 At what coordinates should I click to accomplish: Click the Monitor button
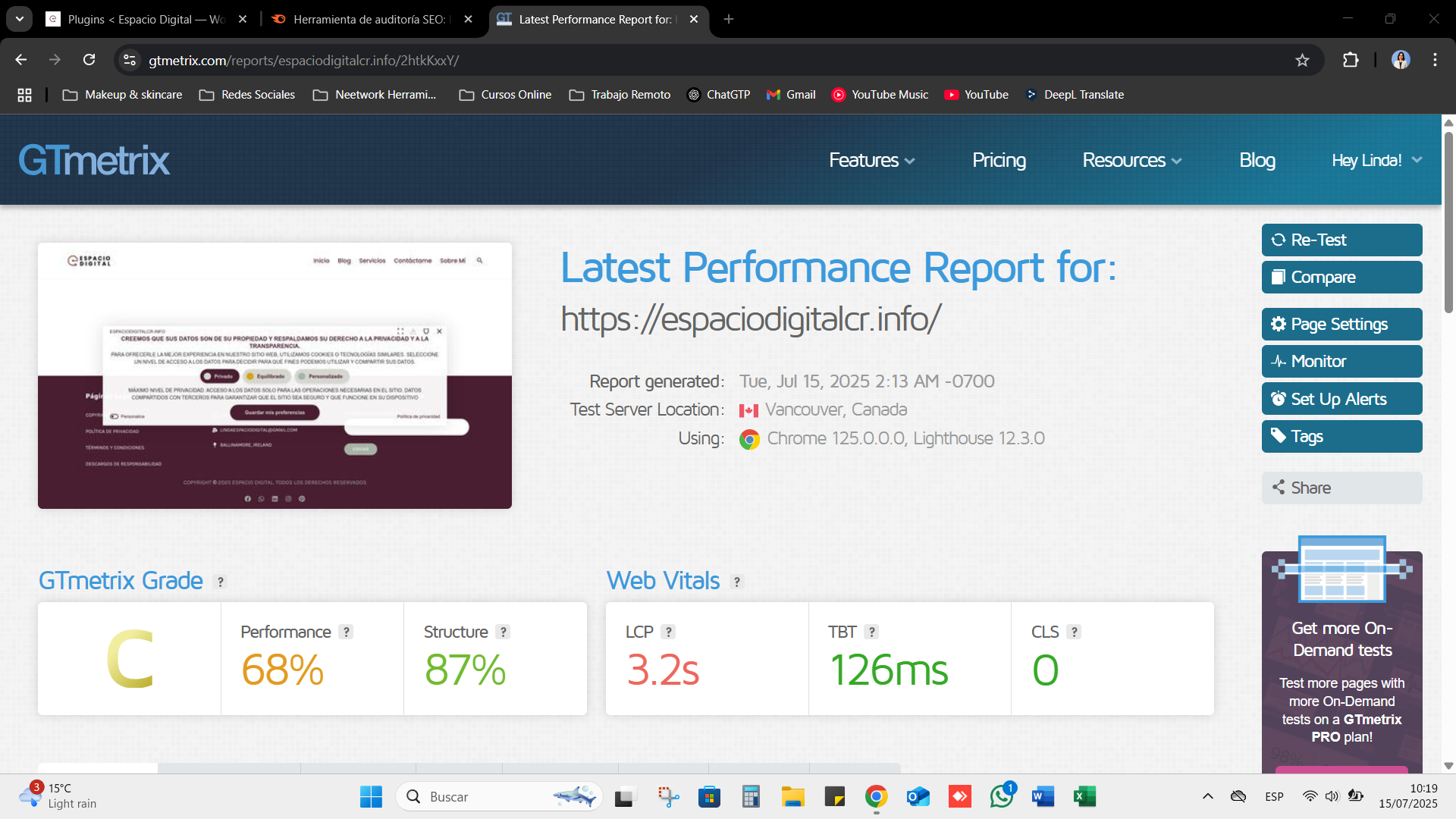[x=1341, y=361]
